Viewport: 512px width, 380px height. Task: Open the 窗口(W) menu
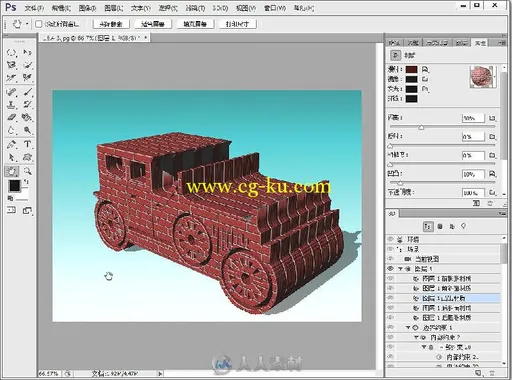coord(275,8)
